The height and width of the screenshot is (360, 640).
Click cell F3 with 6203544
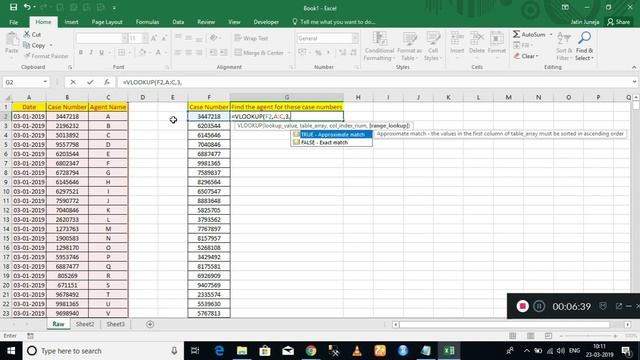pyautogui.click(x=209, y=126)
